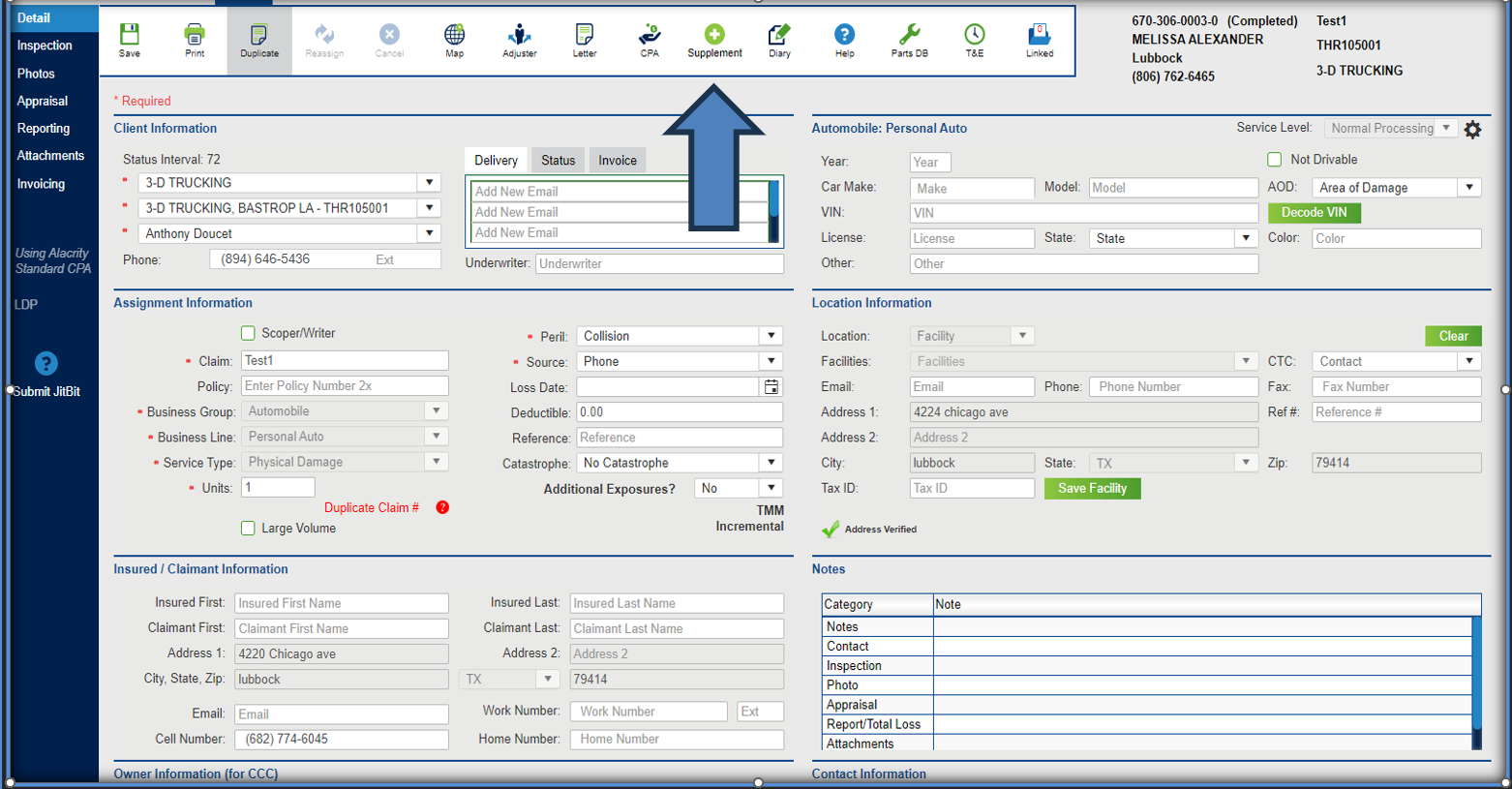Open Appraisal in the sidebar
The height and width of the screenshot is (789, 1512).
pyautogui.click(x=43, y=101)
